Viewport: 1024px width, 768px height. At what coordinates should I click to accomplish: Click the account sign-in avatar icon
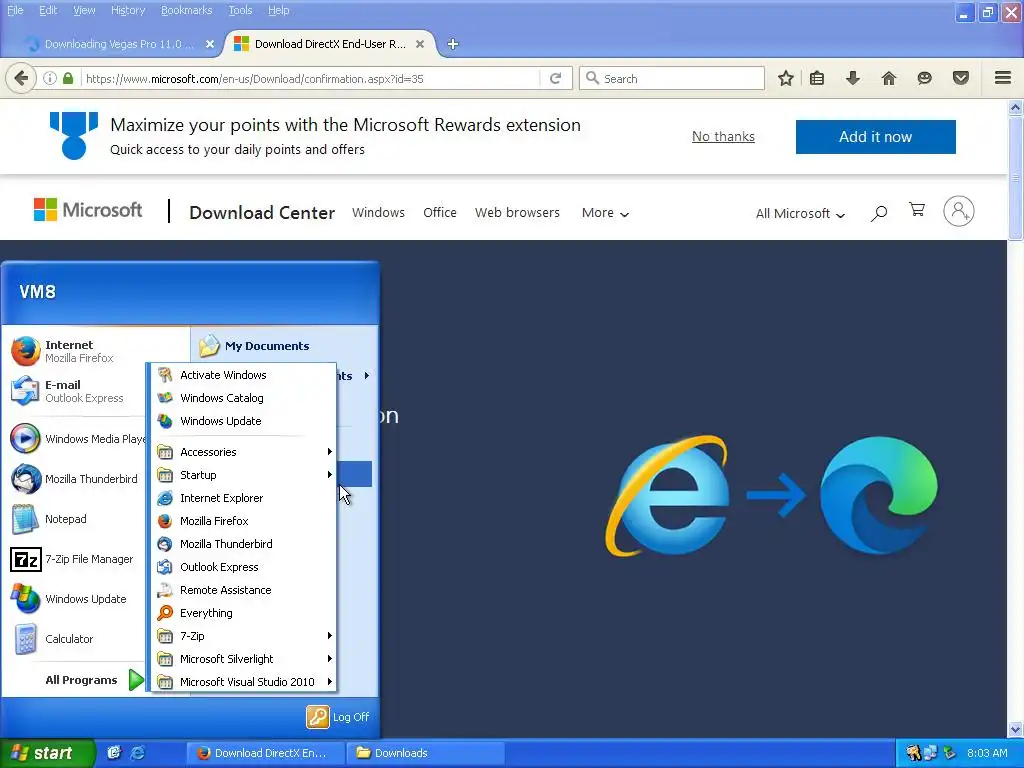click(959, 211)
